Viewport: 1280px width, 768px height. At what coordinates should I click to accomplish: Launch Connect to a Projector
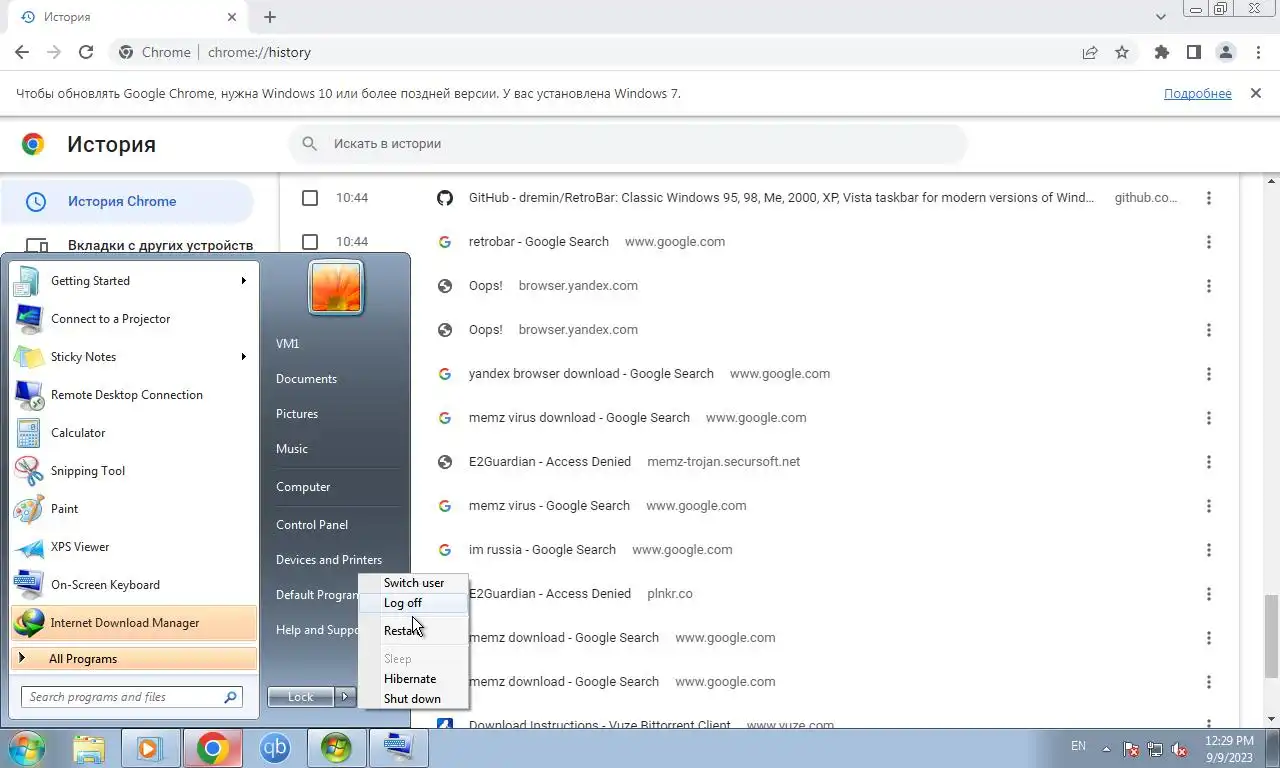click(134, 319)
